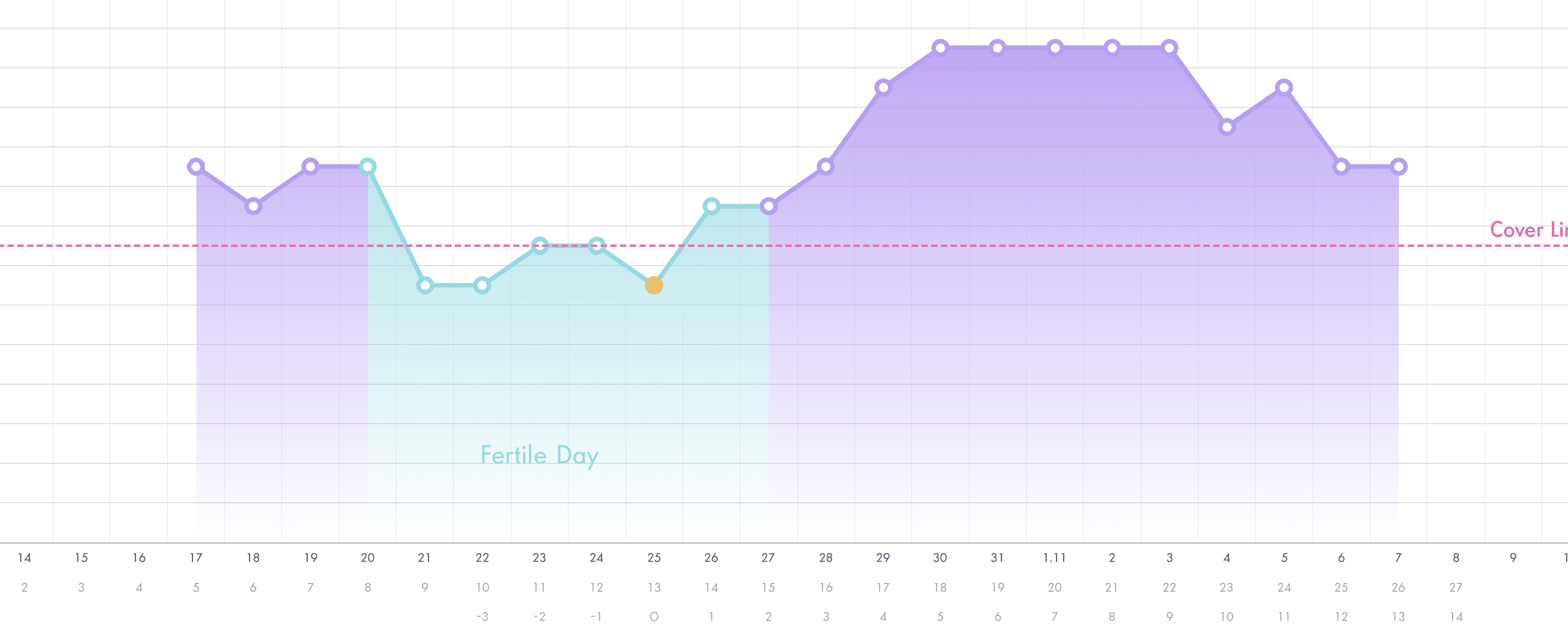This screenshot has width=1568, height=627.
Task: Select the purple point above date 27
Action: 768,206
